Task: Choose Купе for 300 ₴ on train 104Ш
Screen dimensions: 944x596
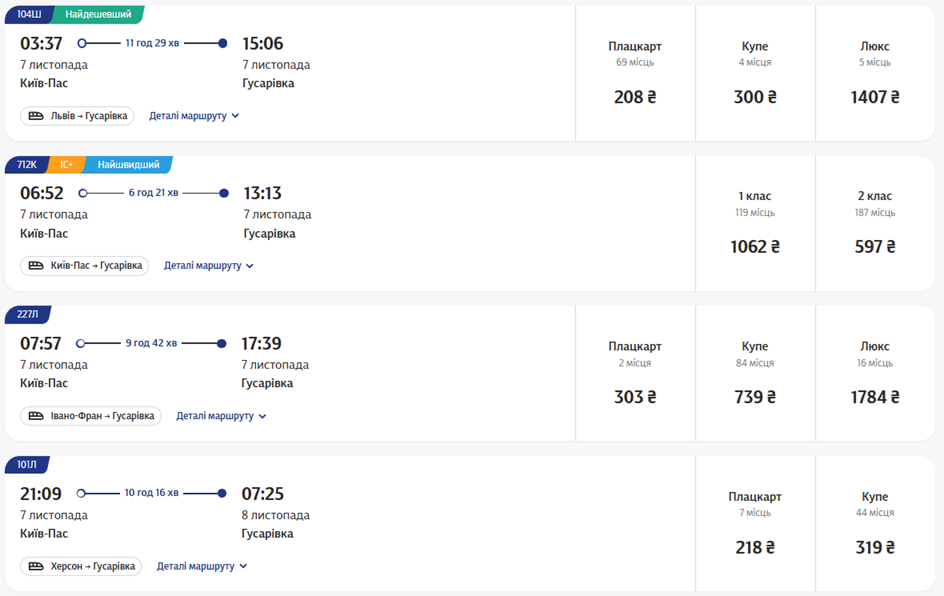Action: (755, 74)
